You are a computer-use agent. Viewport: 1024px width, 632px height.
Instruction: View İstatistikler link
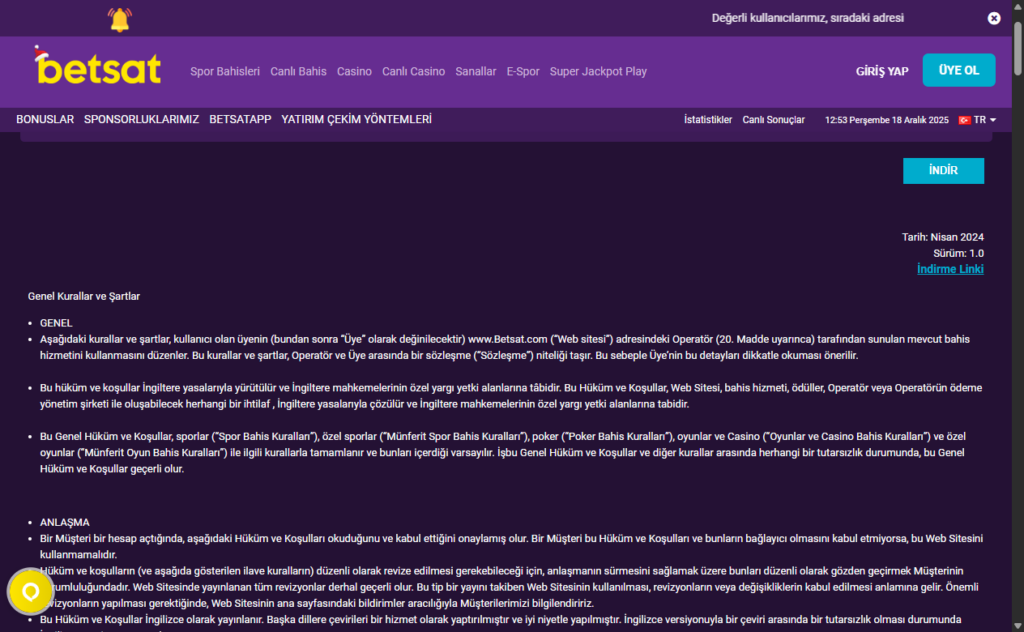(x=708, y=120)
